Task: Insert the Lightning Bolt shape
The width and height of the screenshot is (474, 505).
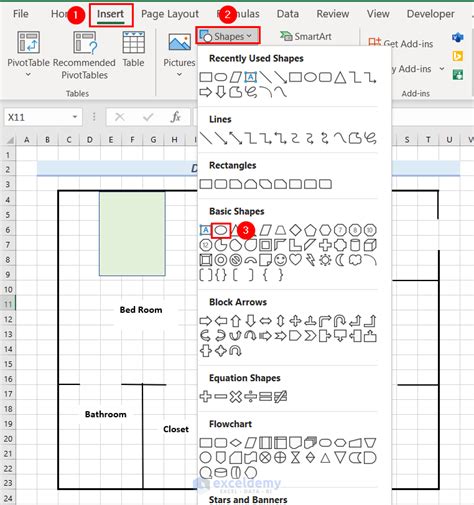Action: pyautogui.click(x=310, y=260)
